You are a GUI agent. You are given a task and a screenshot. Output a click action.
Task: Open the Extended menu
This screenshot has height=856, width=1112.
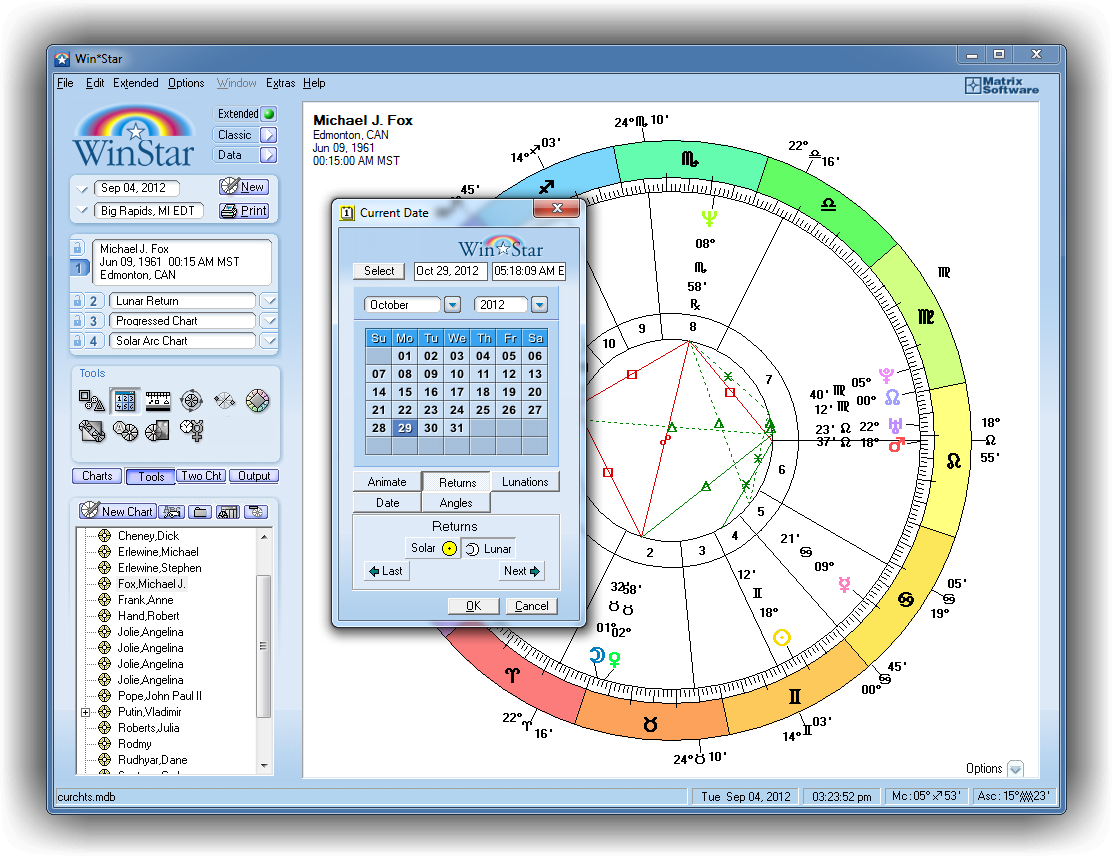click(x=135, y=83)
